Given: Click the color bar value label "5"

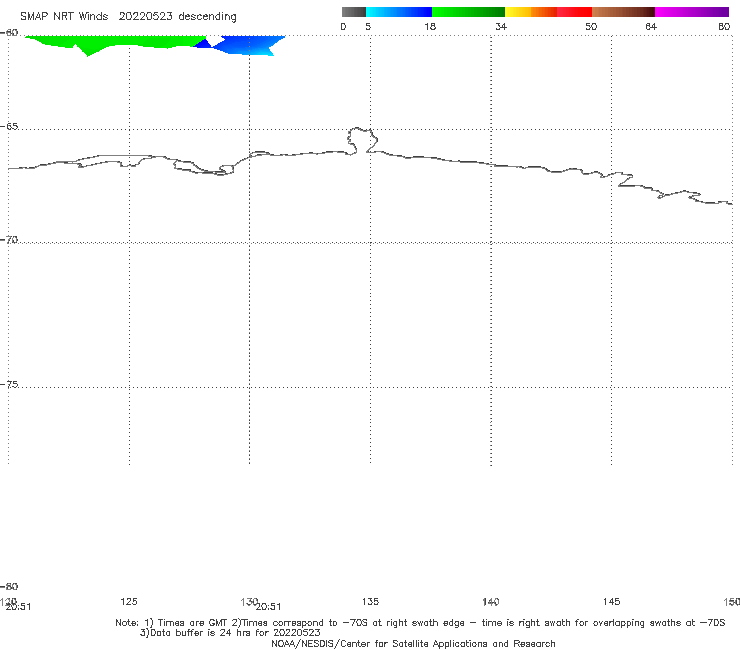Looking at the screenshot, I should tap(368, 26).
